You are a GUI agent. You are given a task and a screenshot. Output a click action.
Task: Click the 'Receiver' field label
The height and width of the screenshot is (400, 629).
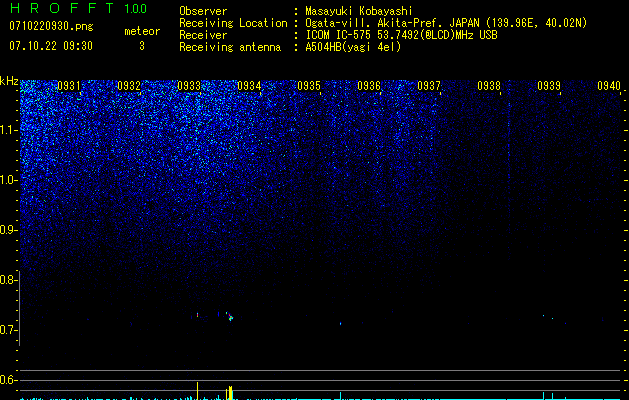(x=203, y=35)
